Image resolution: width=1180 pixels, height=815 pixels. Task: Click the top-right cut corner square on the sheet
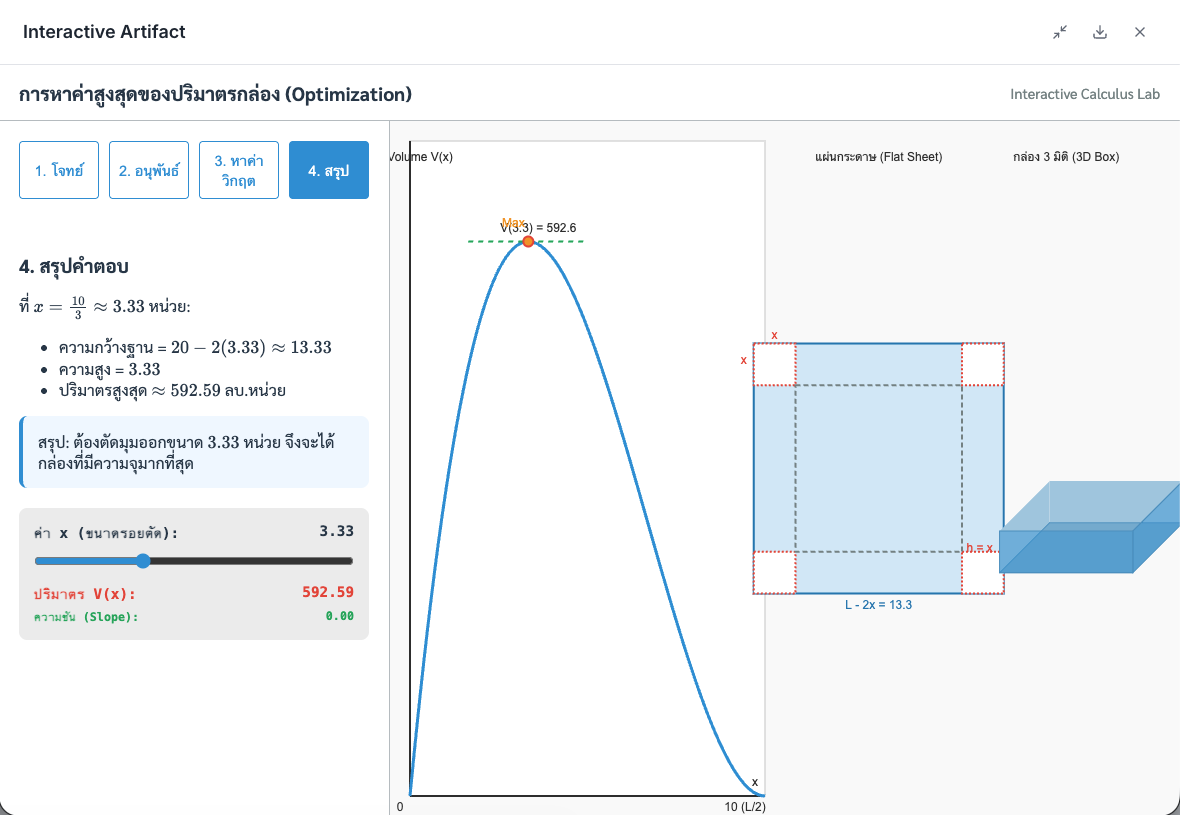tap(982, 364)
